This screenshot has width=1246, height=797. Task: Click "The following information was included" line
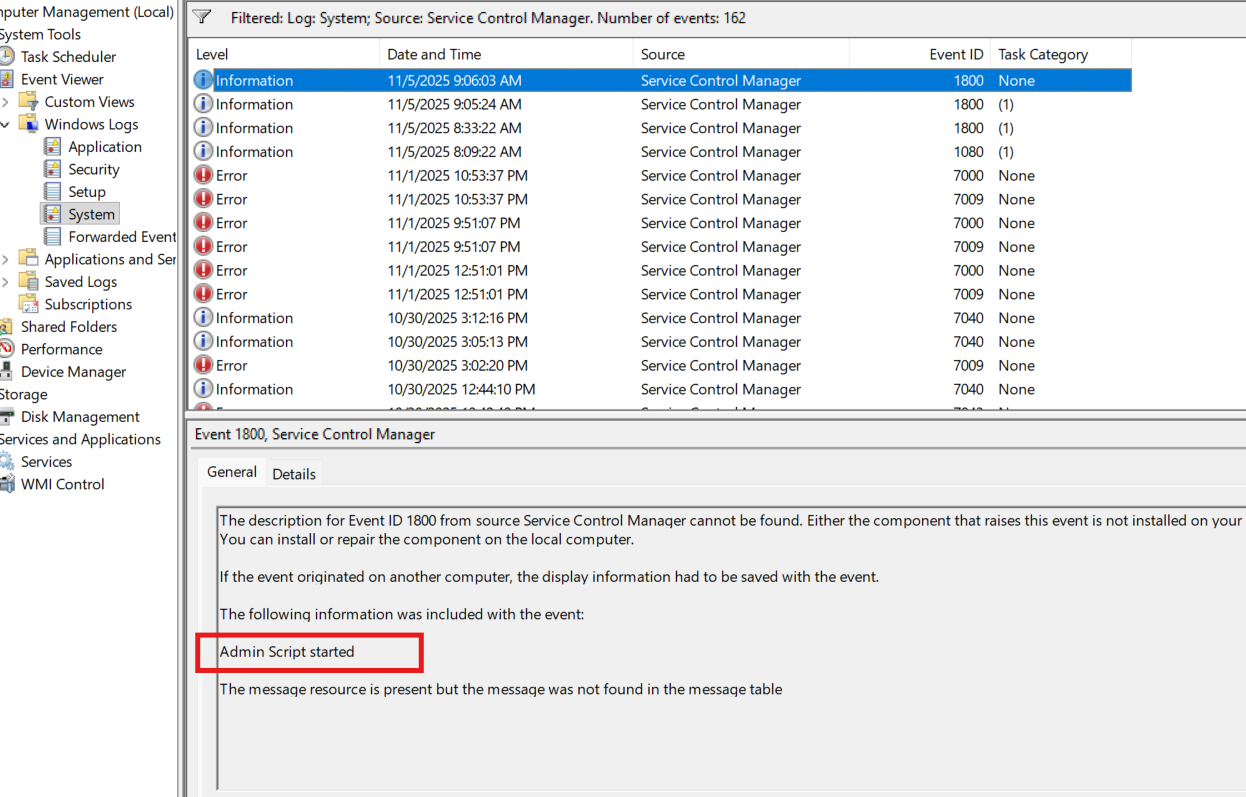tap(402, 614)
